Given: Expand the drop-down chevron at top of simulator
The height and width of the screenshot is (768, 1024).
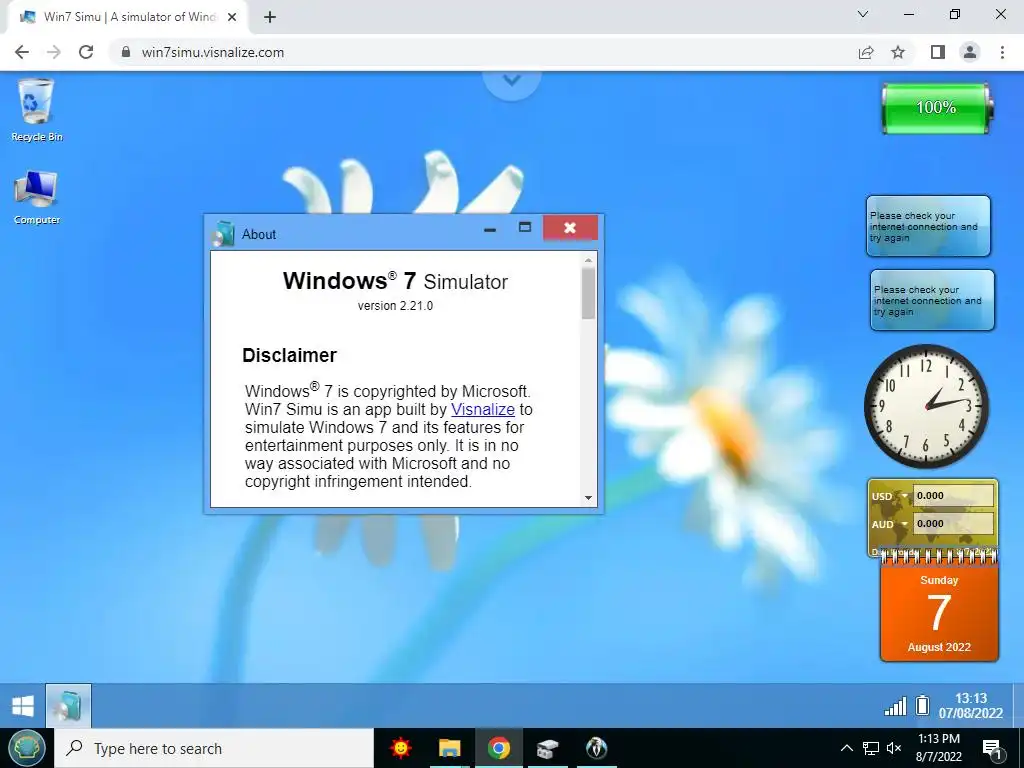Looking at the screenshot, I should tap(512, 81).
